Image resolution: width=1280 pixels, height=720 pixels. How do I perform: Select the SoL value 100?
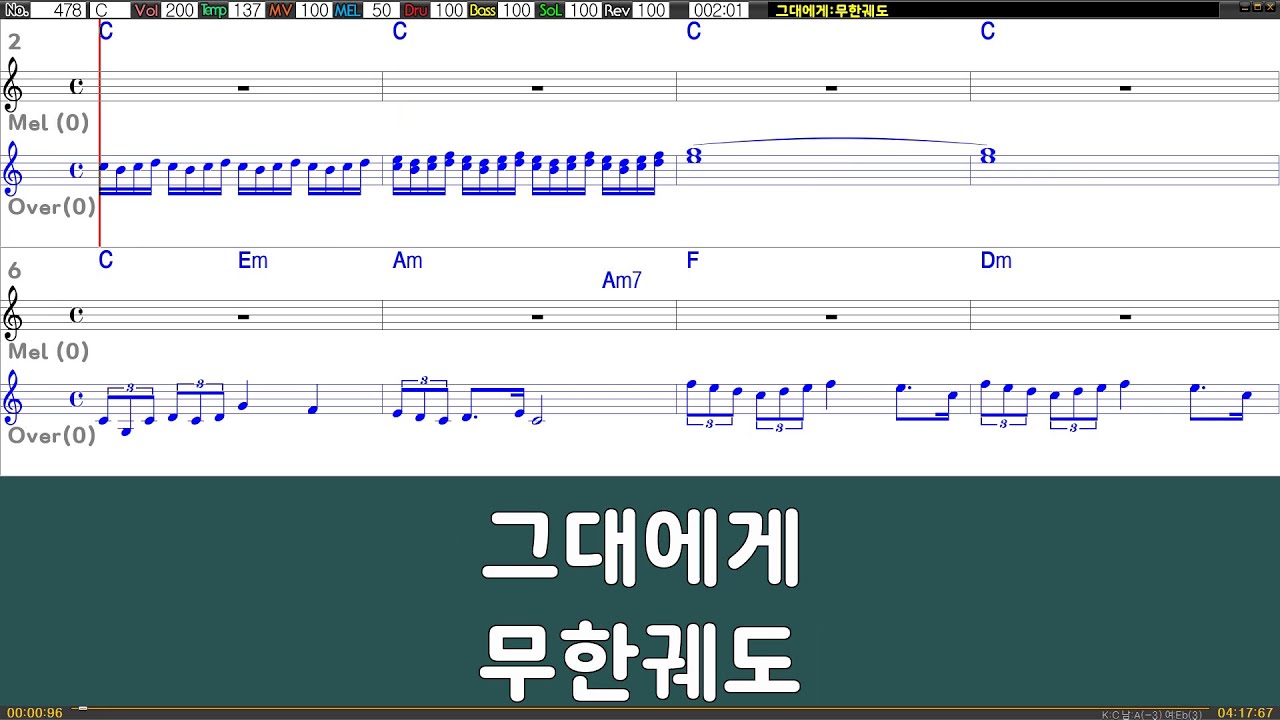coord(583,10)
